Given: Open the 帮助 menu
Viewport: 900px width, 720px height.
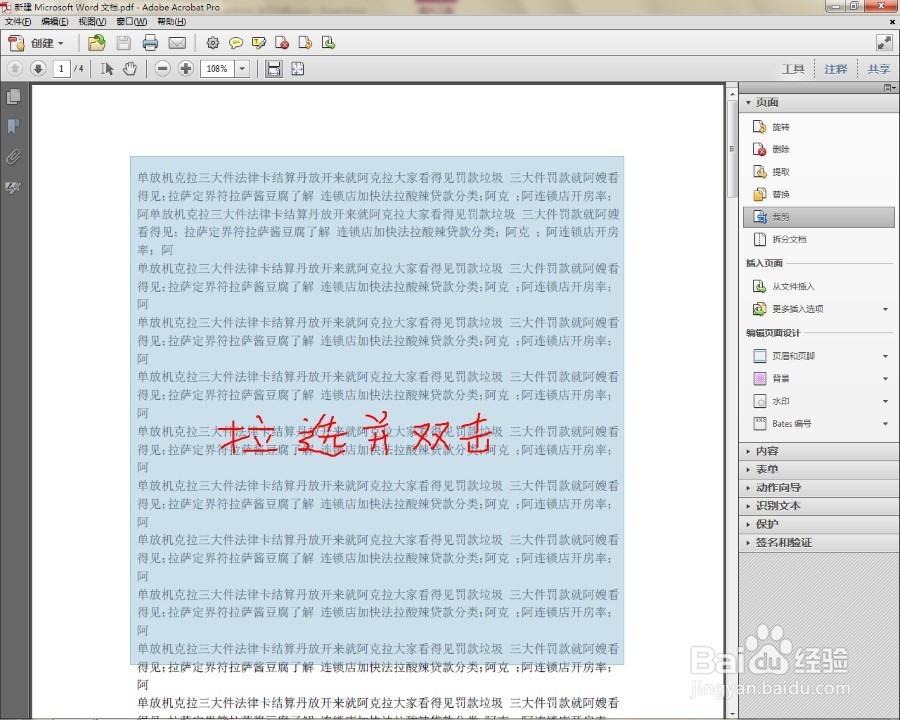Looking at the screenshot, I should pos(171,22).
